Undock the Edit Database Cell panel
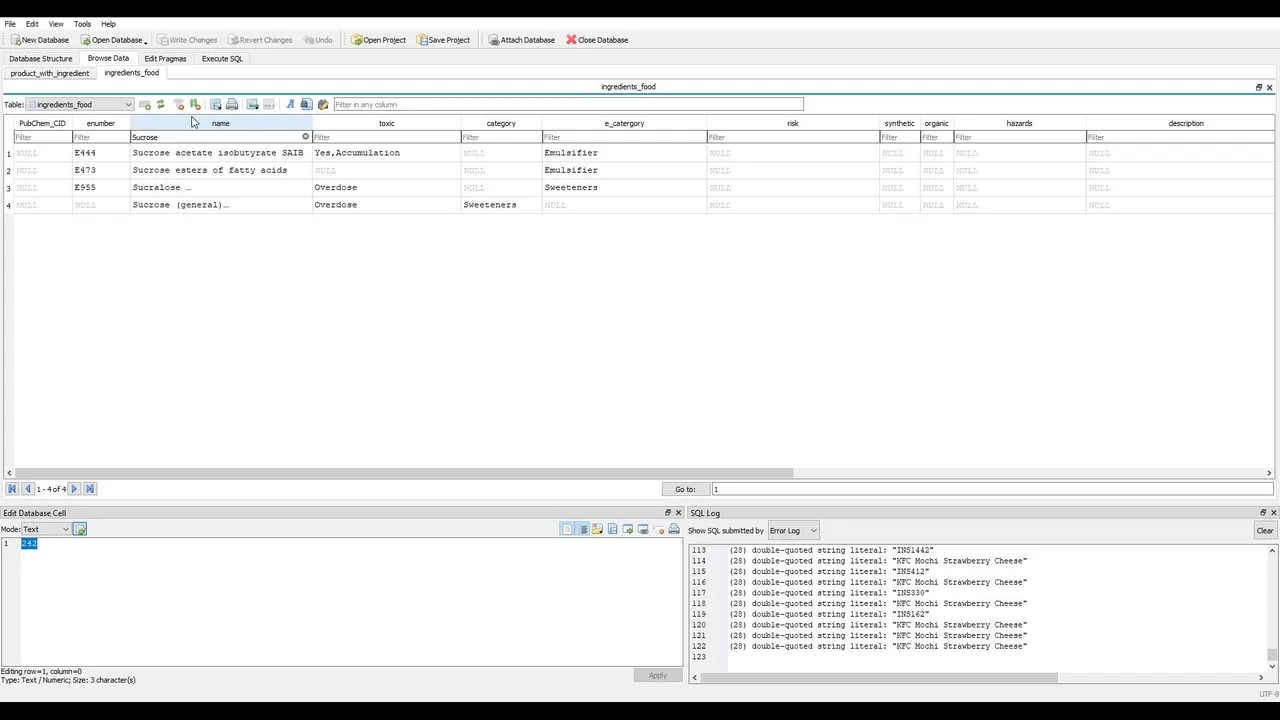Screen dimensions: 1280x720 tap(668, 513)
